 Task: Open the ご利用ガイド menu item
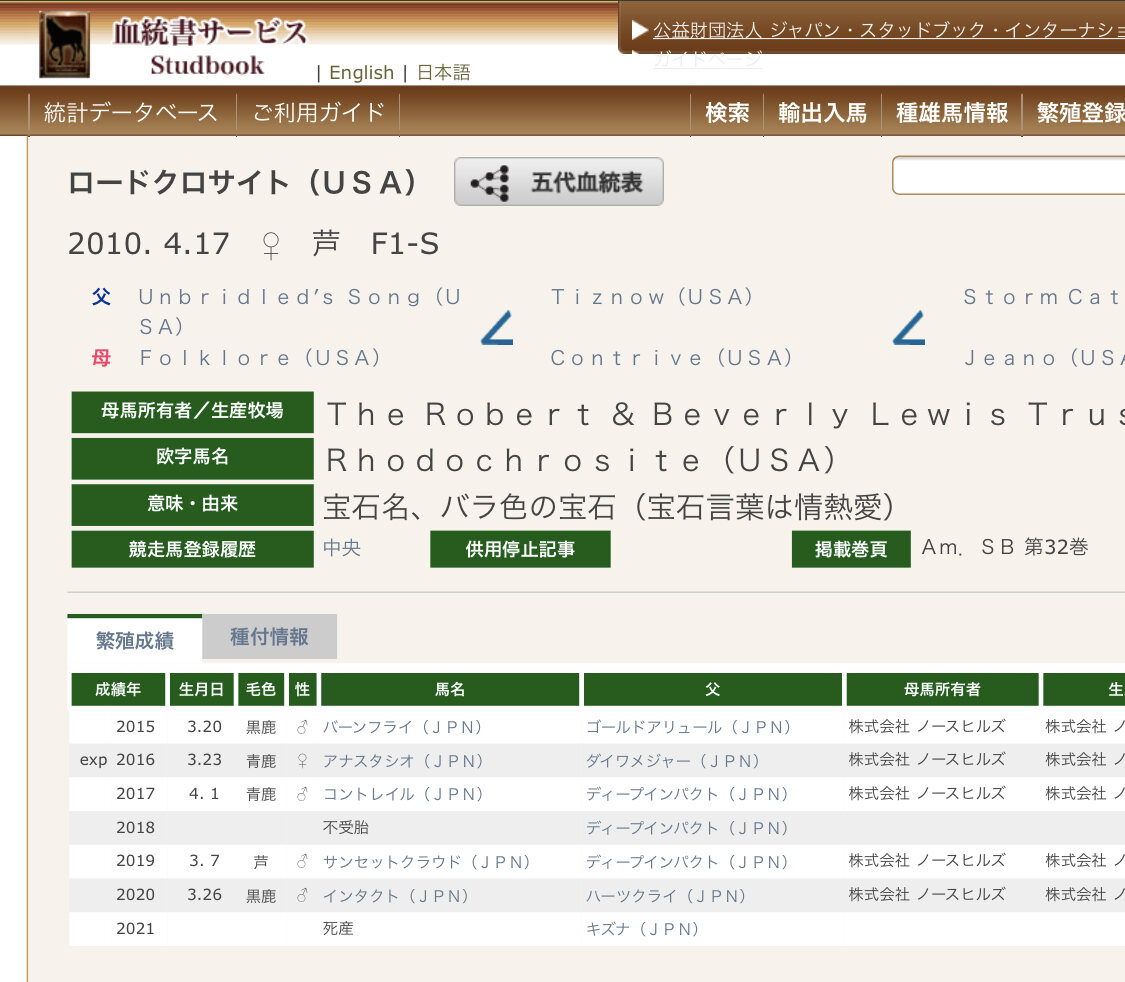point(318,113)
